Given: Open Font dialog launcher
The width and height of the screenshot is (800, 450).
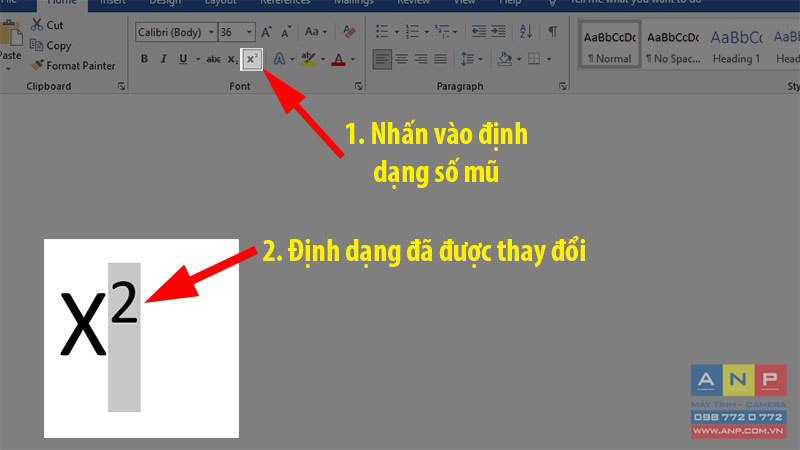Looking at the screenshot, I should pos(359,86).
